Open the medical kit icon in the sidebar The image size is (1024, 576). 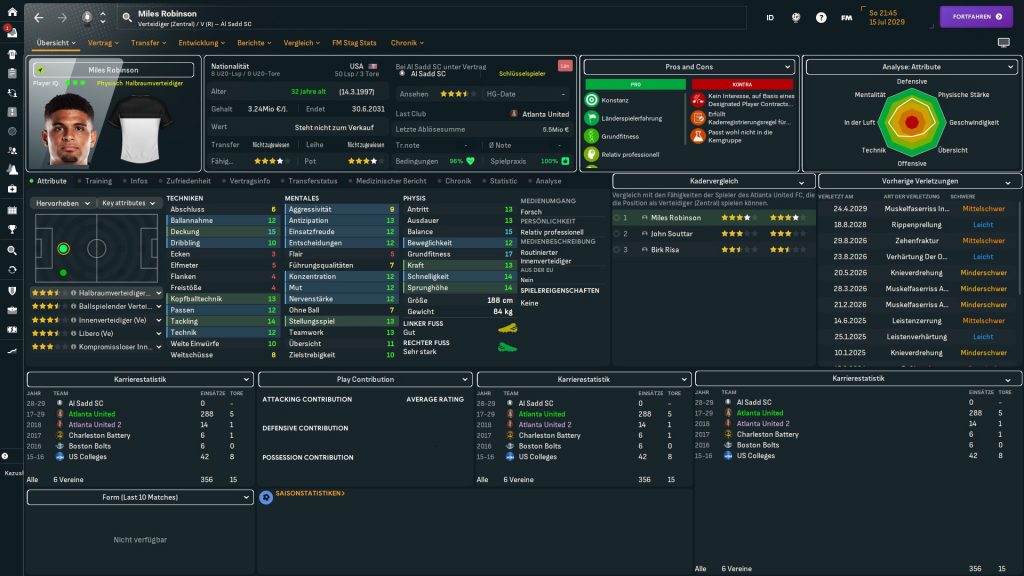click(x=11, y=189)
